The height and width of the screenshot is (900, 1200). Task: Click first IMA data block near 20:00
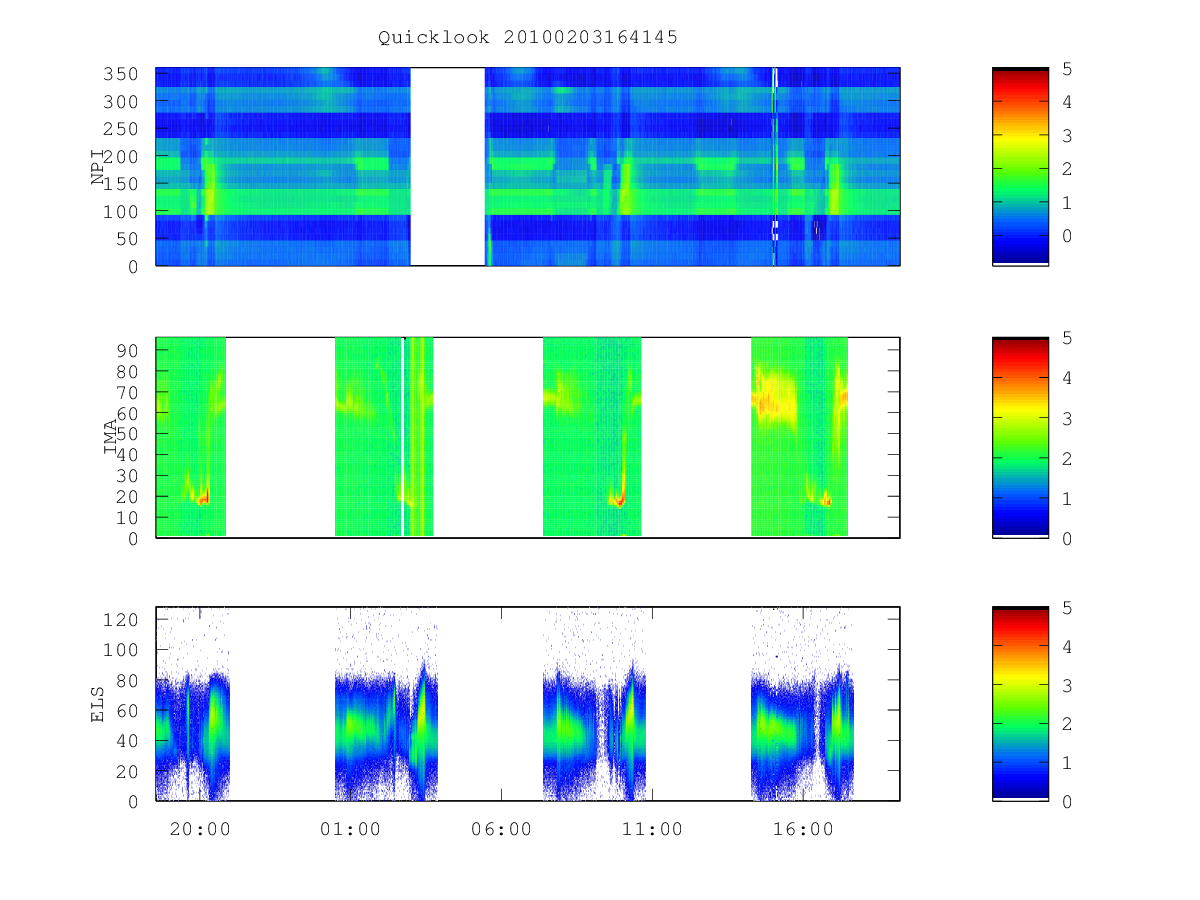pyautogui.click(x=191, y=437)
